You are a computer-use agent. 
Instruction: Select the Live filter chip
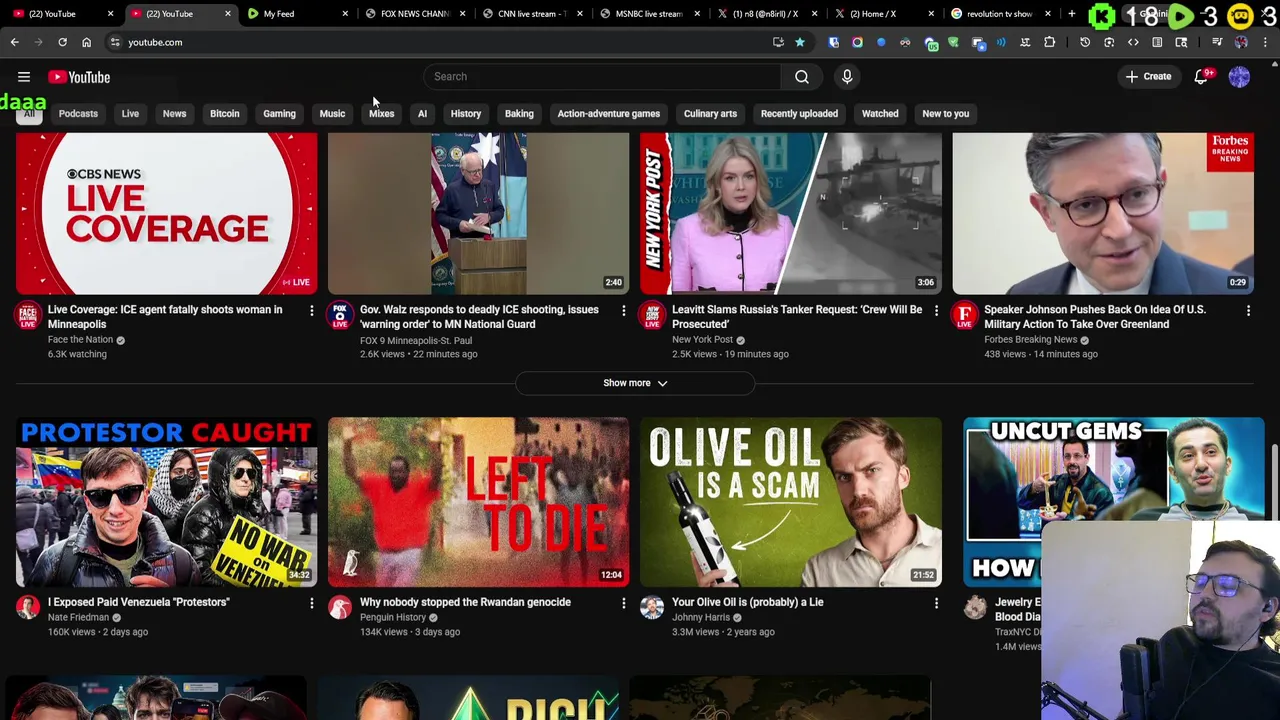[130, 114]
